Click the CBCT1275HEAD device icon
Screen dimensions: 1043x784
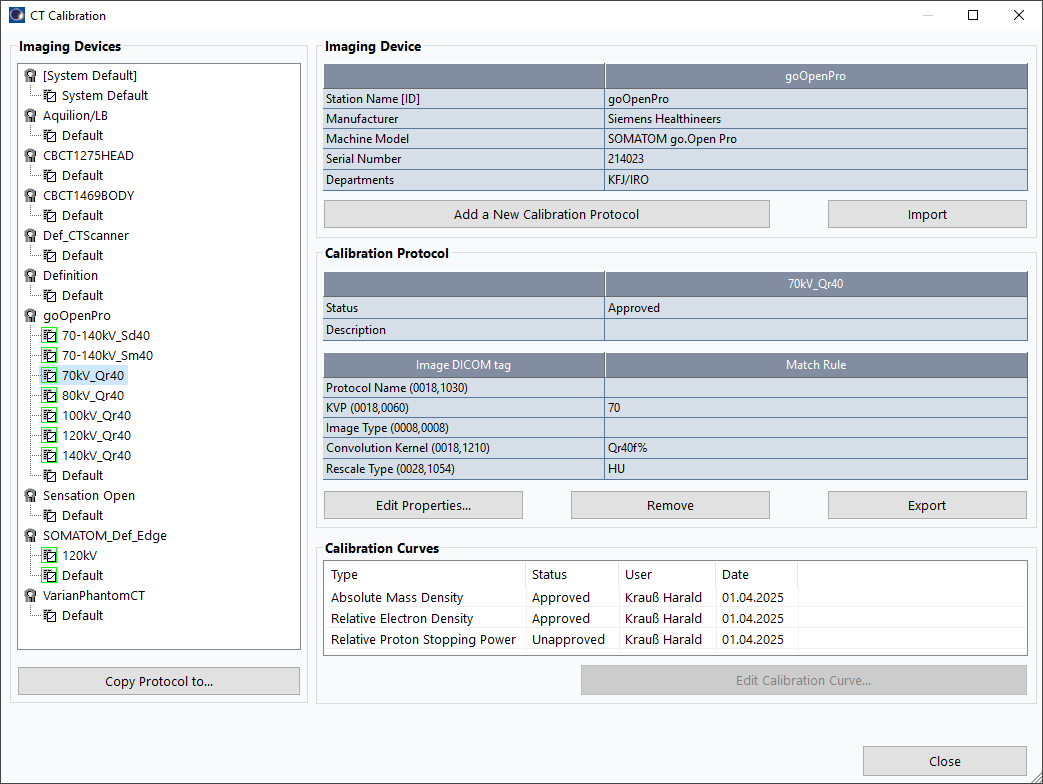[x=31, y=156]
